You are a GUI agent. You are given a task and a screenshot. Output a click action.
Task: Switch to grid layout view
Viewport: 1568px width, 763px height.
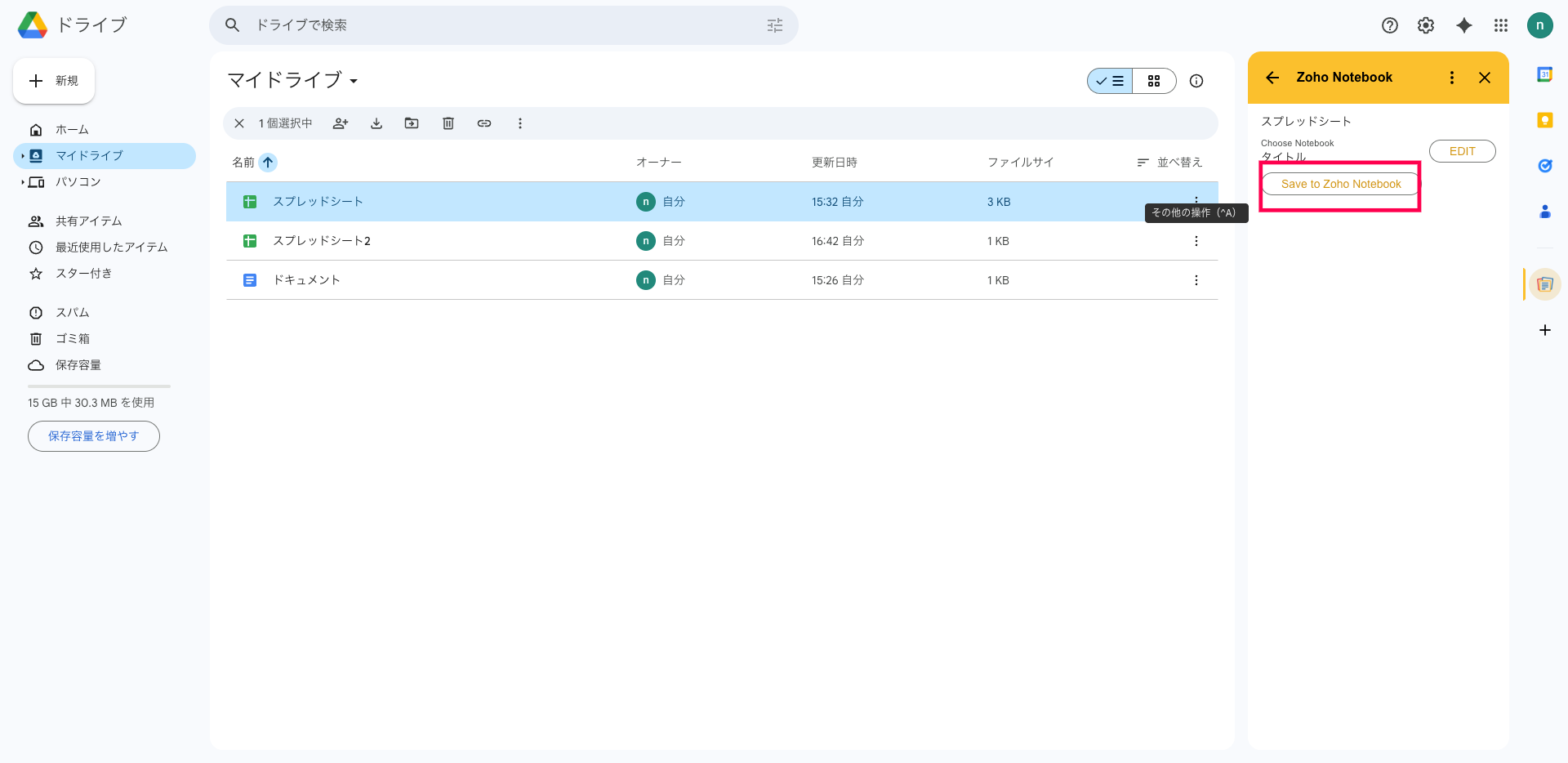point(1154,81)
